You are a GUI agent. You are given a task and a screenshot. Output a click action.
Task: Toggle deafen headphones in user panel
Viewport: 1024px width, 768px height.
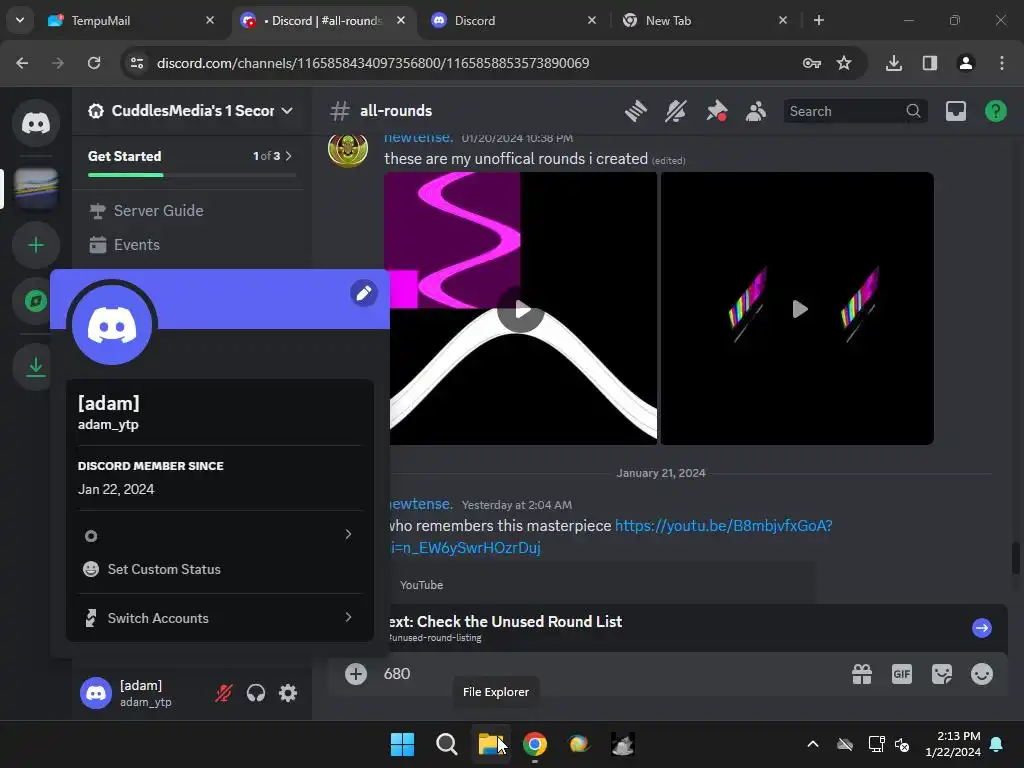point(256,693)
